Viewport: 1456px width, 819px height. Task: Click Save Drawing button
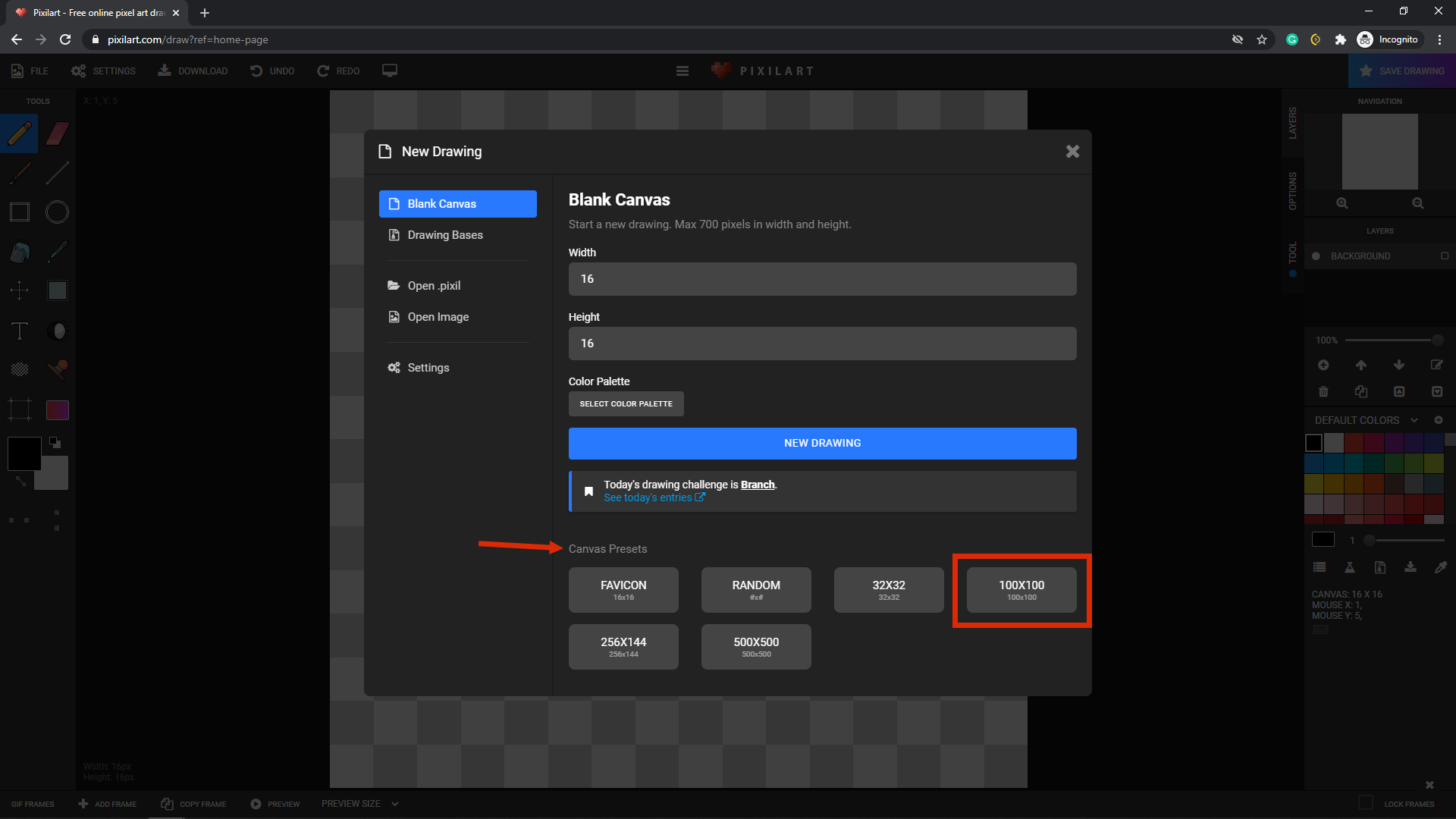[x=1402, y=71]
